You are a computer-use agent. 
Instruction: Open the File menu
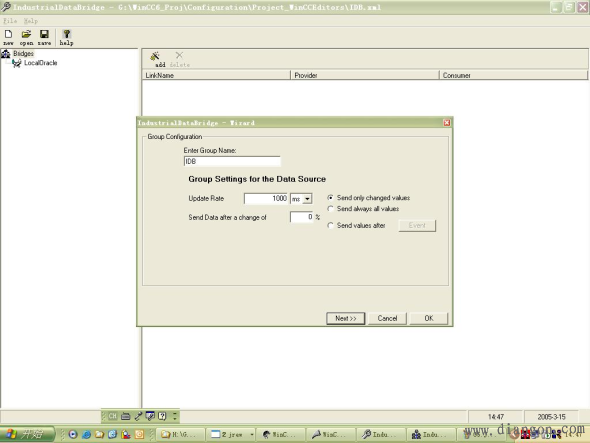(x=10, y=21)
